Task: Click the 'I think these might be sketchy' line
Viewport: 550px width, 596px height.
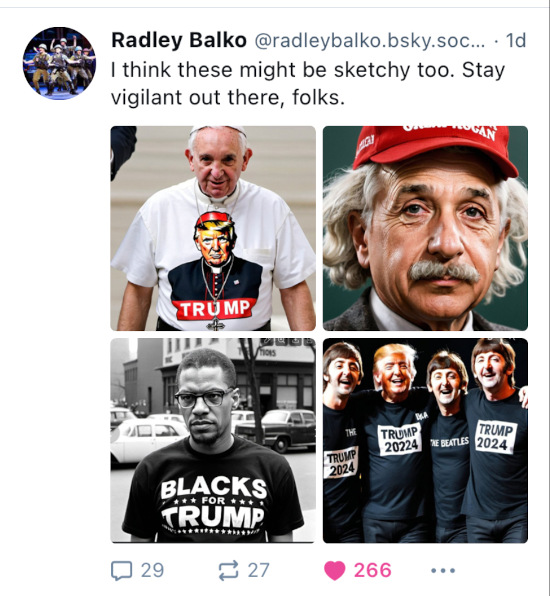Action: click(308, 70)
